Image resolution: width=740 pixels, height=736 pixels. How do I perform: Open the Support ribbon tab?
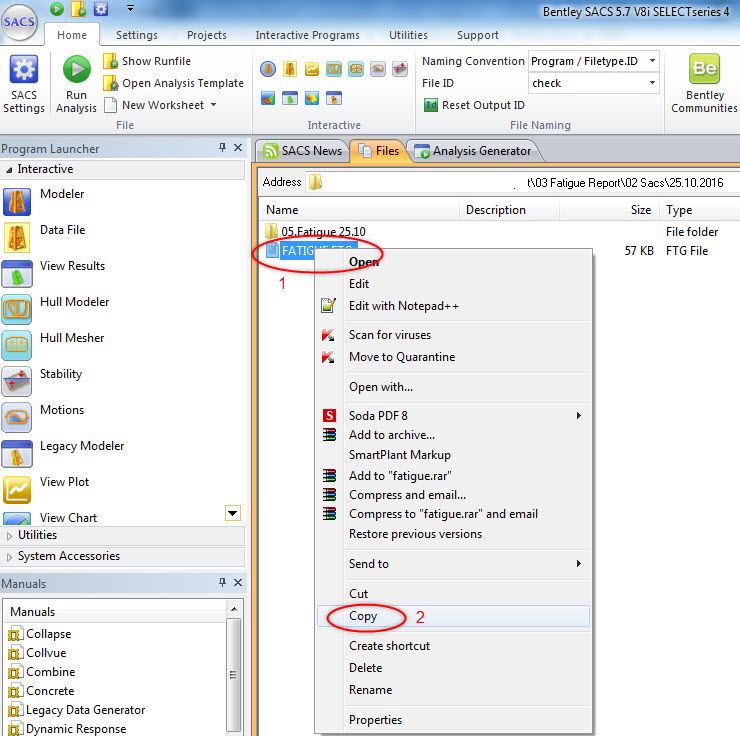tap(478, 35)
